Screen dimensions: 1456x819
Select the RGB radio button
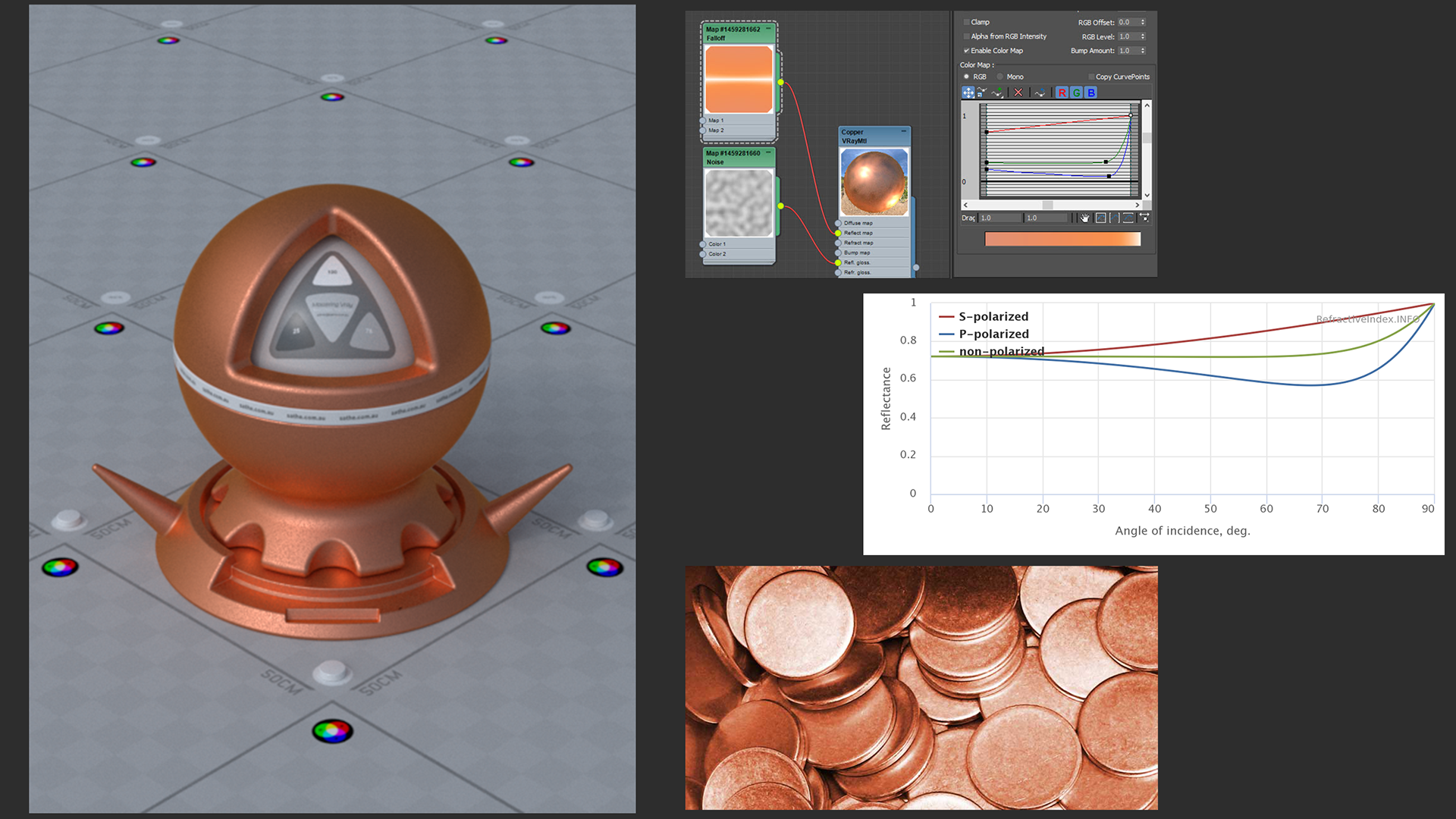tap(966, 77)
